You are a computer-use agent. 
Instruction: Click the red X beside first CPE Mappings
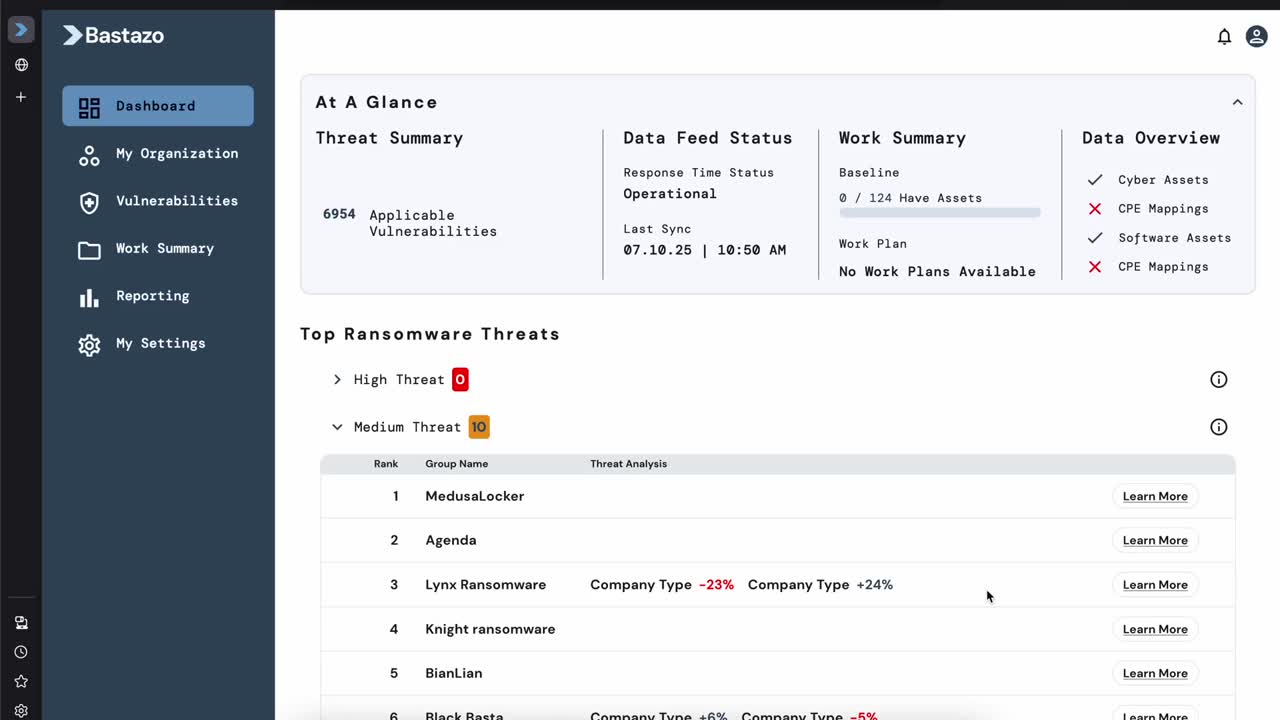click(1095, 209)
